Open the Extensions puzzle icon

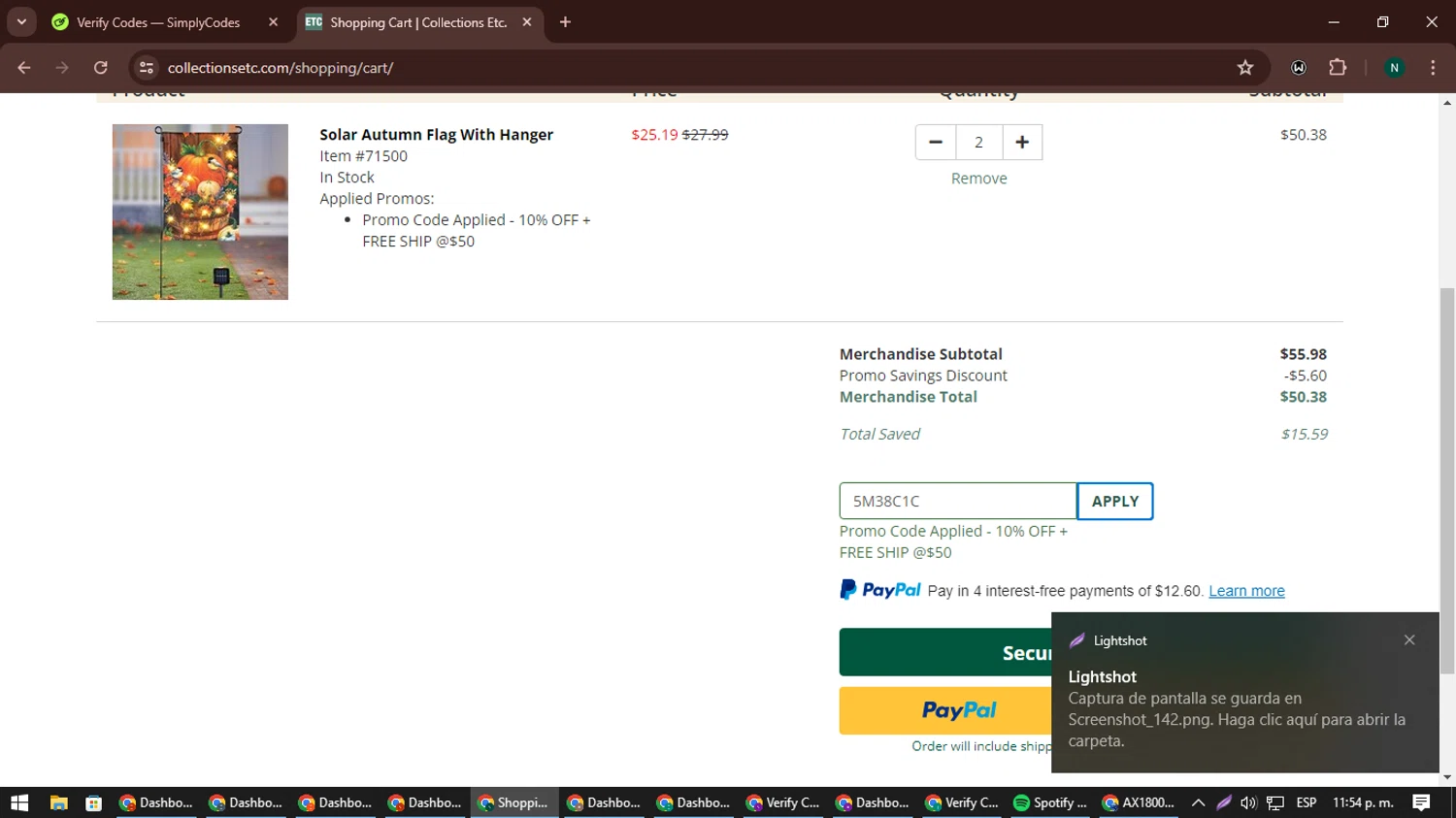tap(1338, 67)
